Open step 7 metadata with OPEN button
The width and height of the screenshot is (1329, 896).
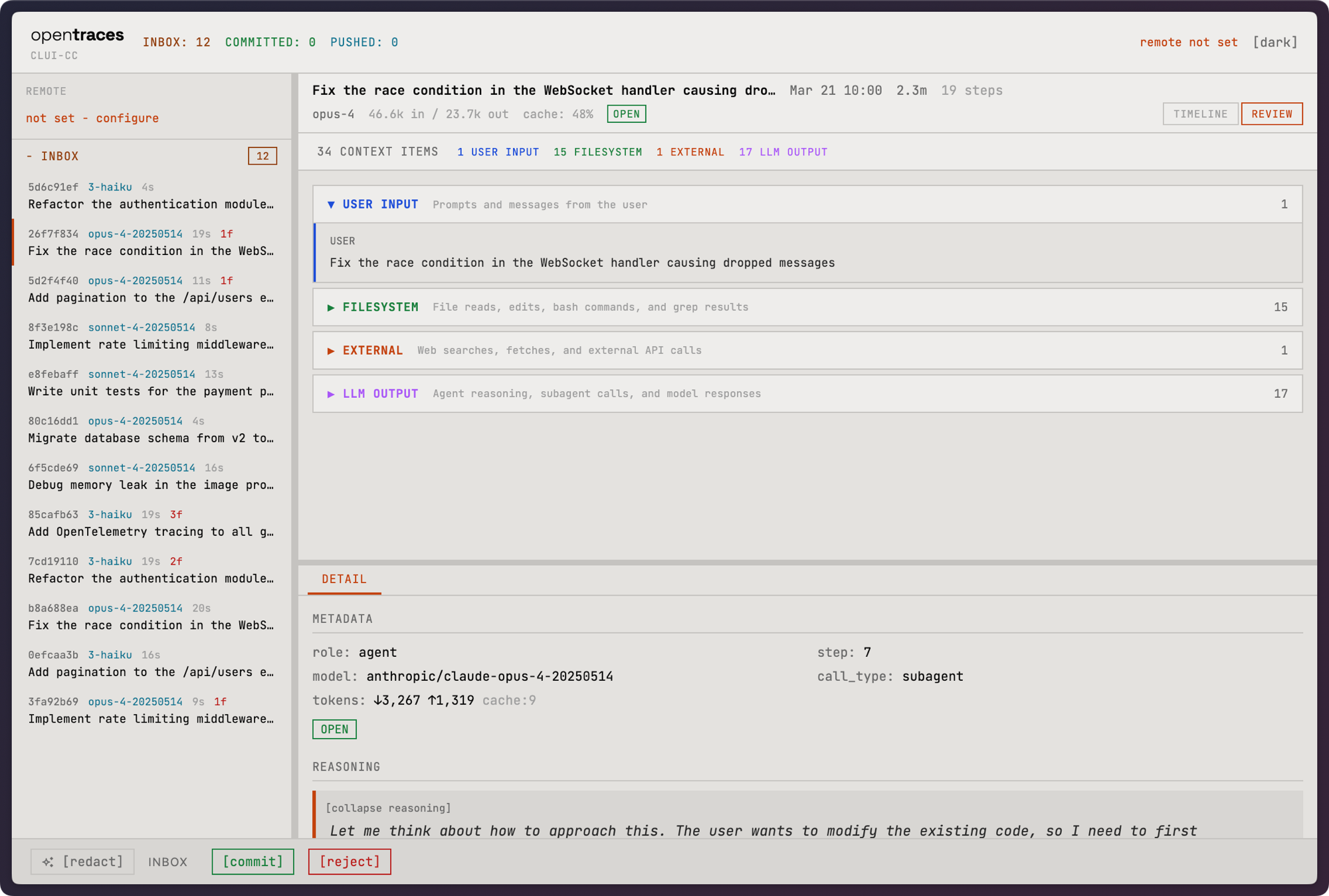click(334, 729)
